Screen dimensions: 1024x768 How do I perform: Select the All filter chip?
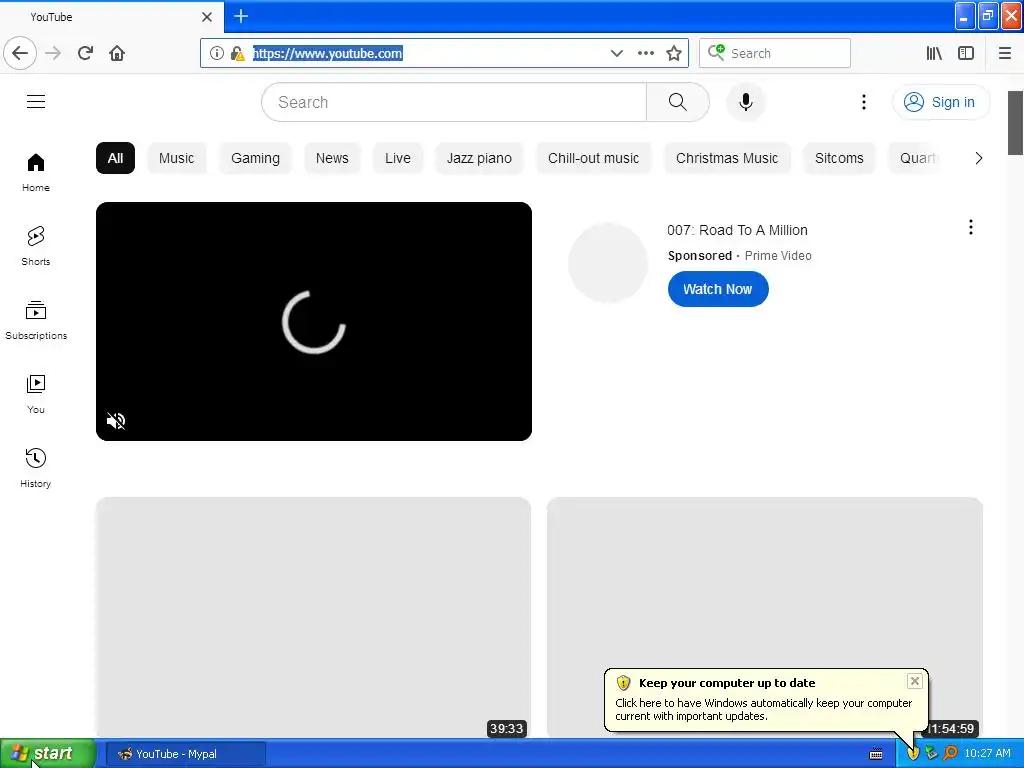pos(115,158)
